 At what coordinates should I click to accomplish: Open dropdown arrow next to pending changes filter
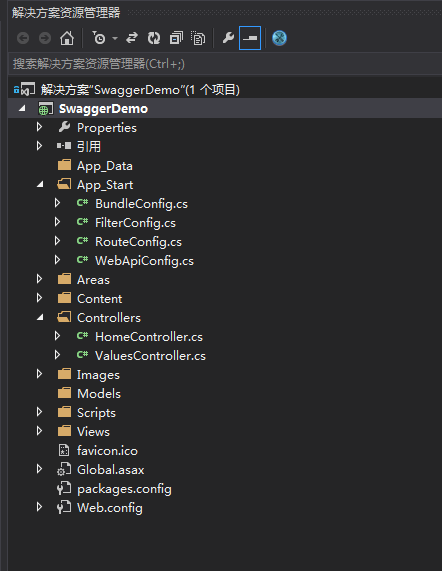[x=115, y=38]
